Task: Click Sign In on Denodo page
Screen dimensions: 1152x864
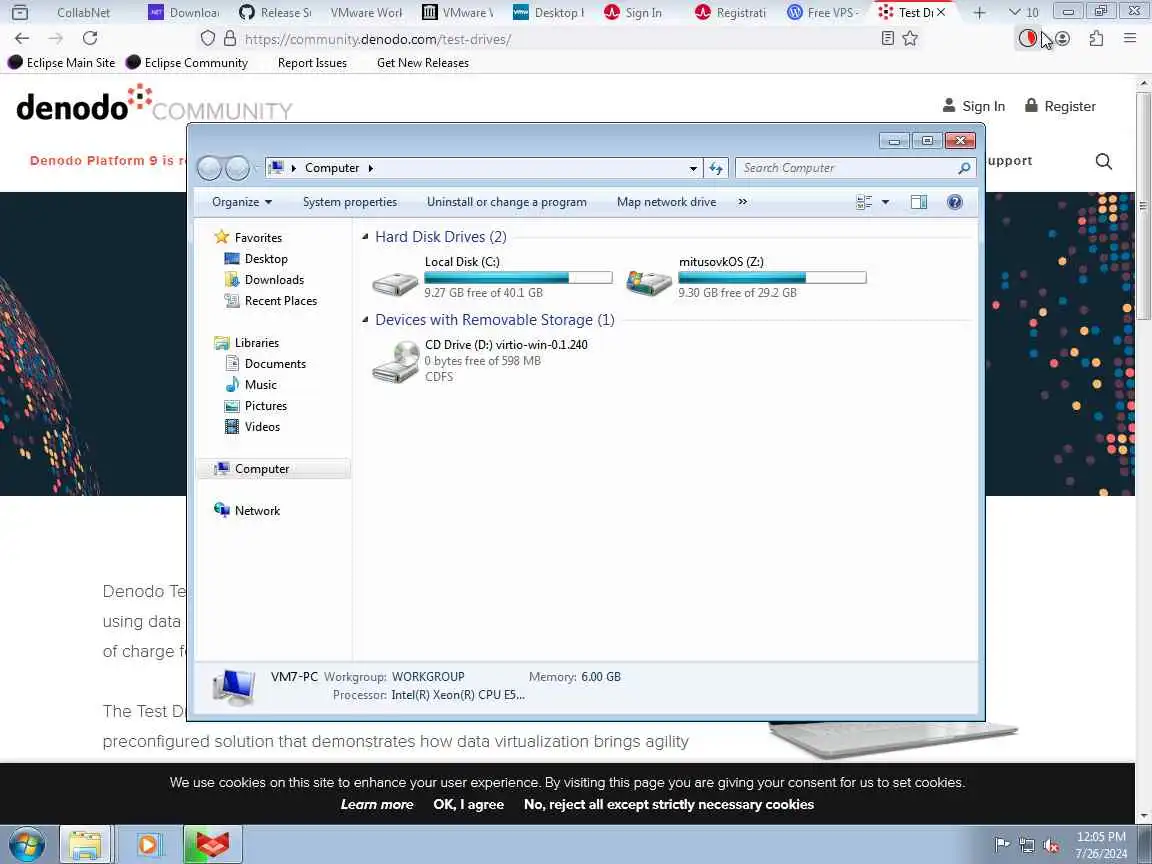Action: coord(973,106)
